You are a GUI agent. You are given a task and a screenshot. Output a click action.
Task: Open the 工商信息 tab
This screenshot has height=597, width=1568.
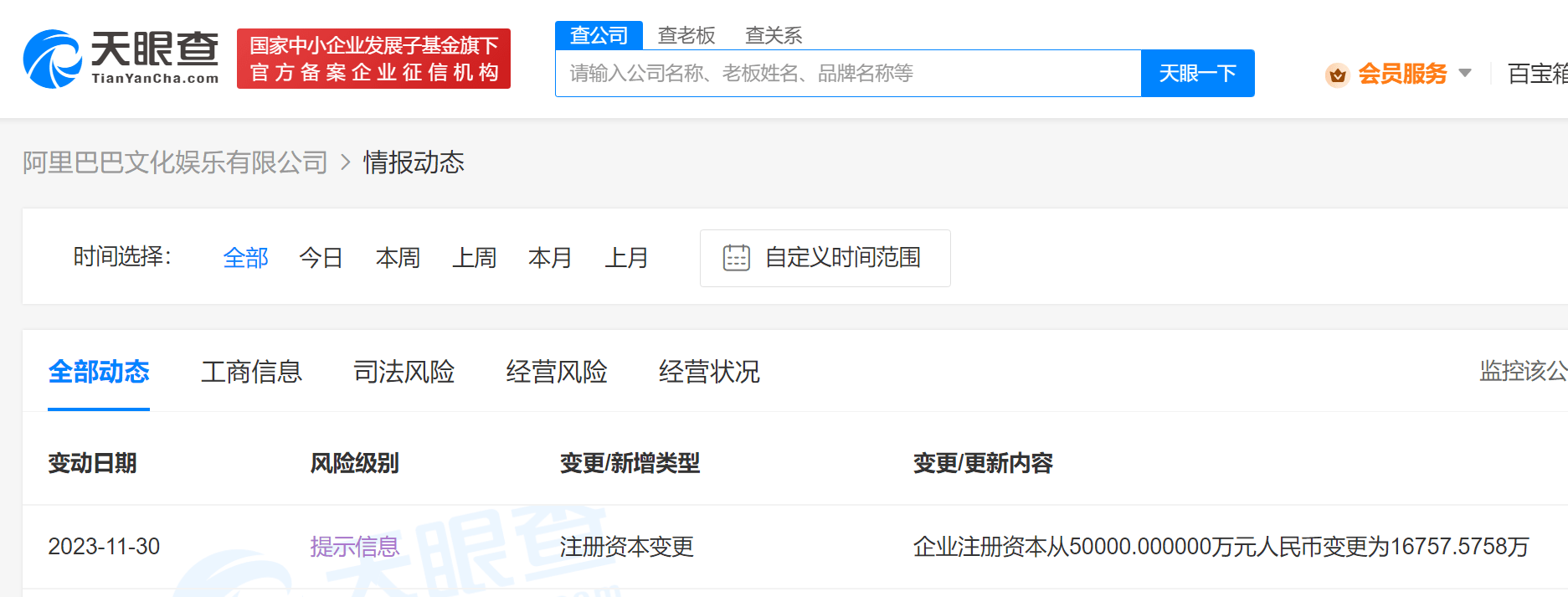click(x=251, y=372)
